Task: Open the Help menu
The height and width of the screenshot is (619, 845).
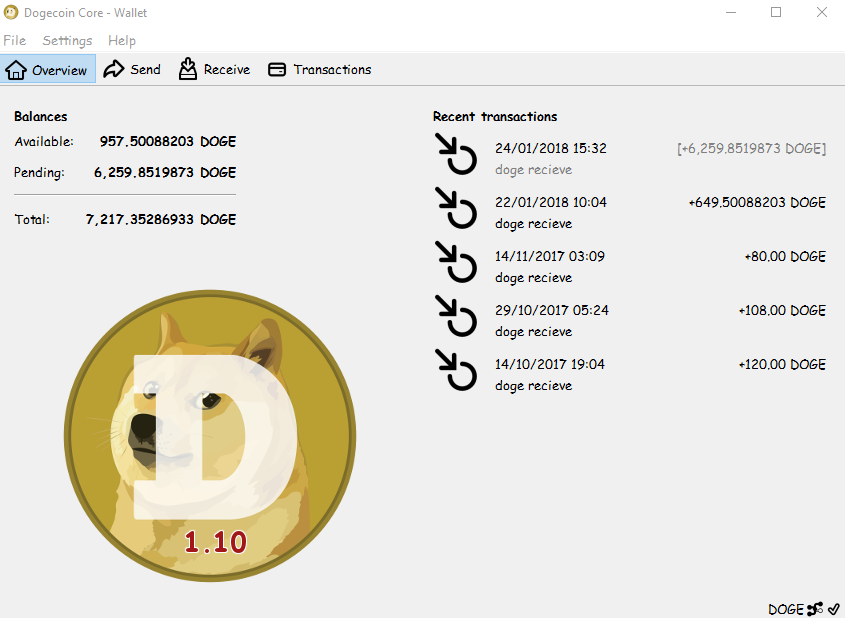Action: tap(122, 40)
